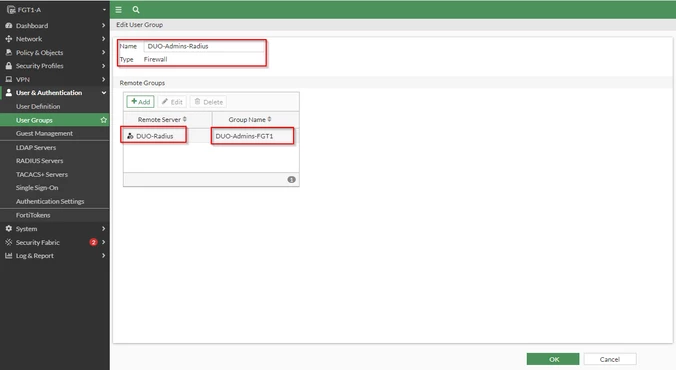Click the Dashboard gauge icon

pyautogui.click(x=8, y=25)
